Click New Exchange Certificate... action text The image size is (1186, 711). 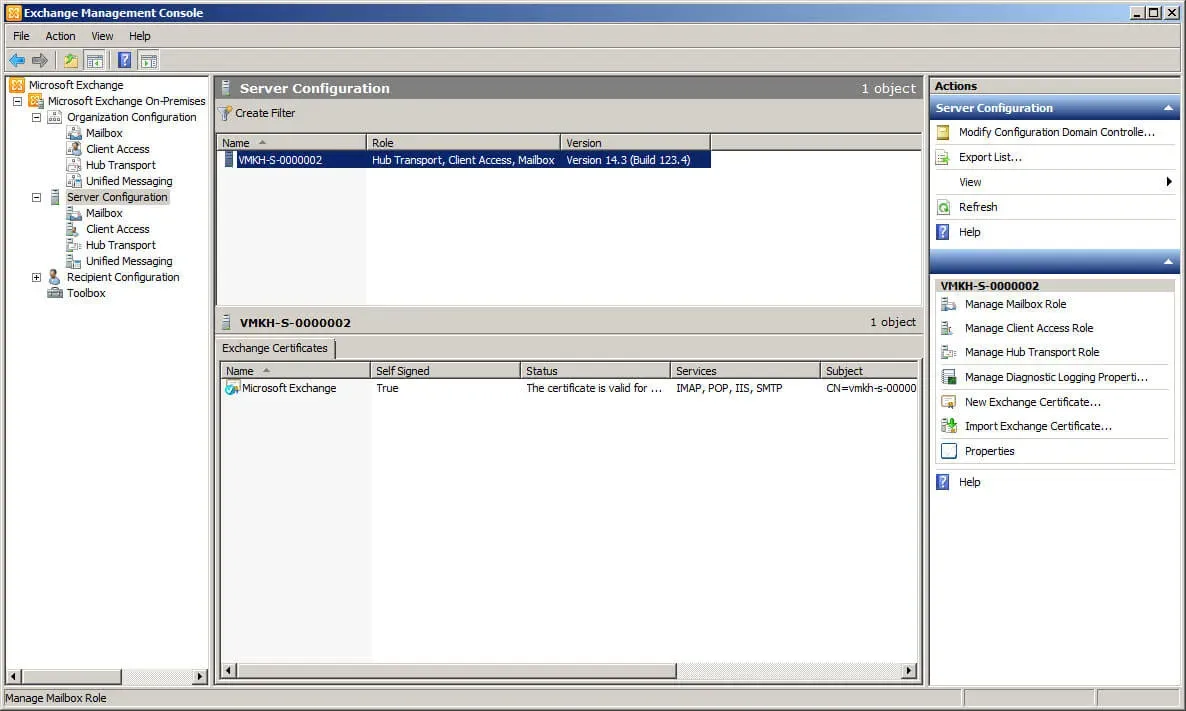click(x=1032, y=402)
